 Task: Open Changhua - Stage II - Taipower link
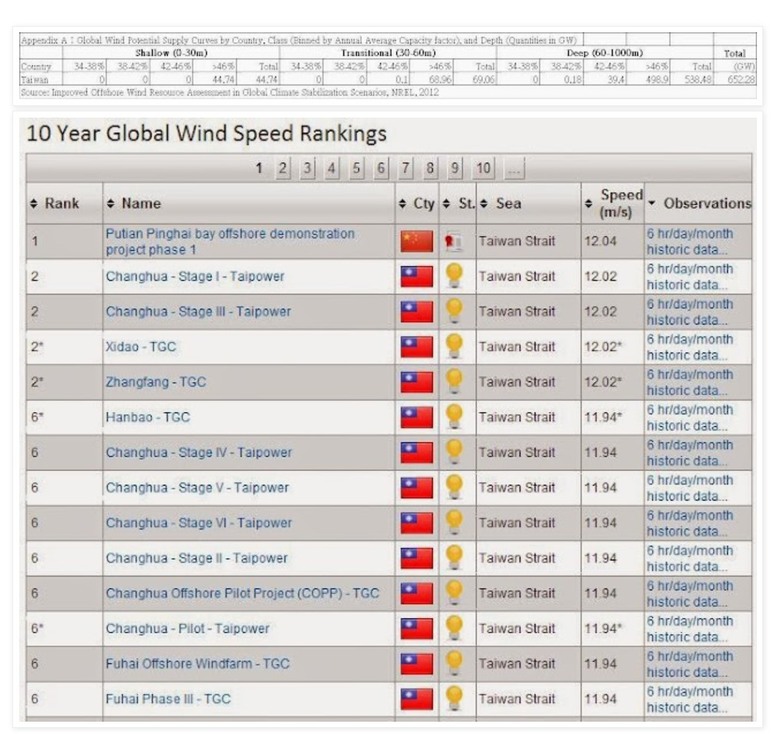[196, 558]
